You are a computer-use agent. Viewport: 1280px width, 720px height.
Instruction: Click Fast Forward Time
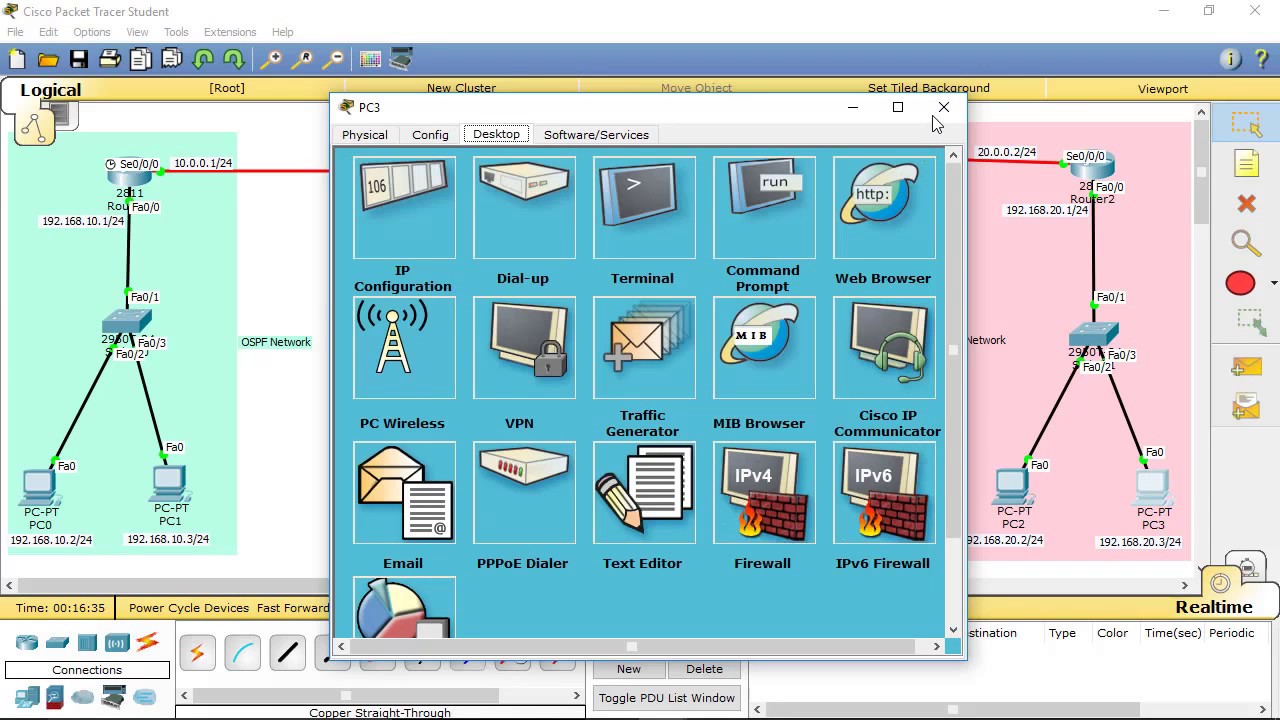tap(292, 608)
